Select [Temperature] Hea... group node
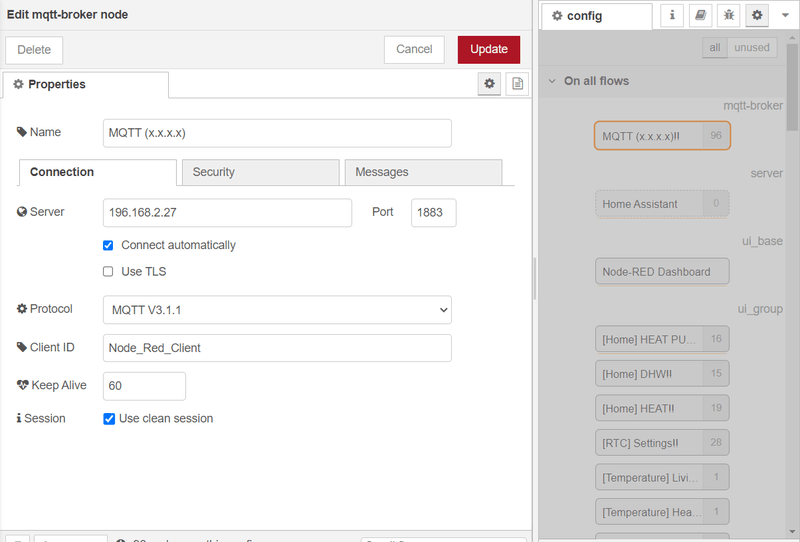Image resolution: width=800 pixels, height=542 pixels. [x=662, y=512]
